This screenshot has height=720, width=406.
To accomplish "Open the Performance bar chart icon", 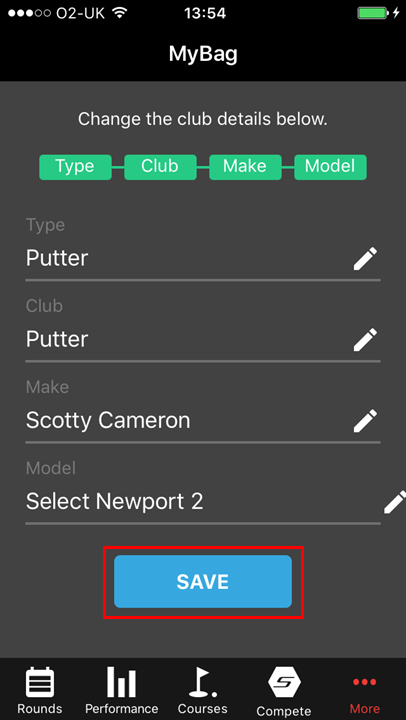I will (122, 682).
